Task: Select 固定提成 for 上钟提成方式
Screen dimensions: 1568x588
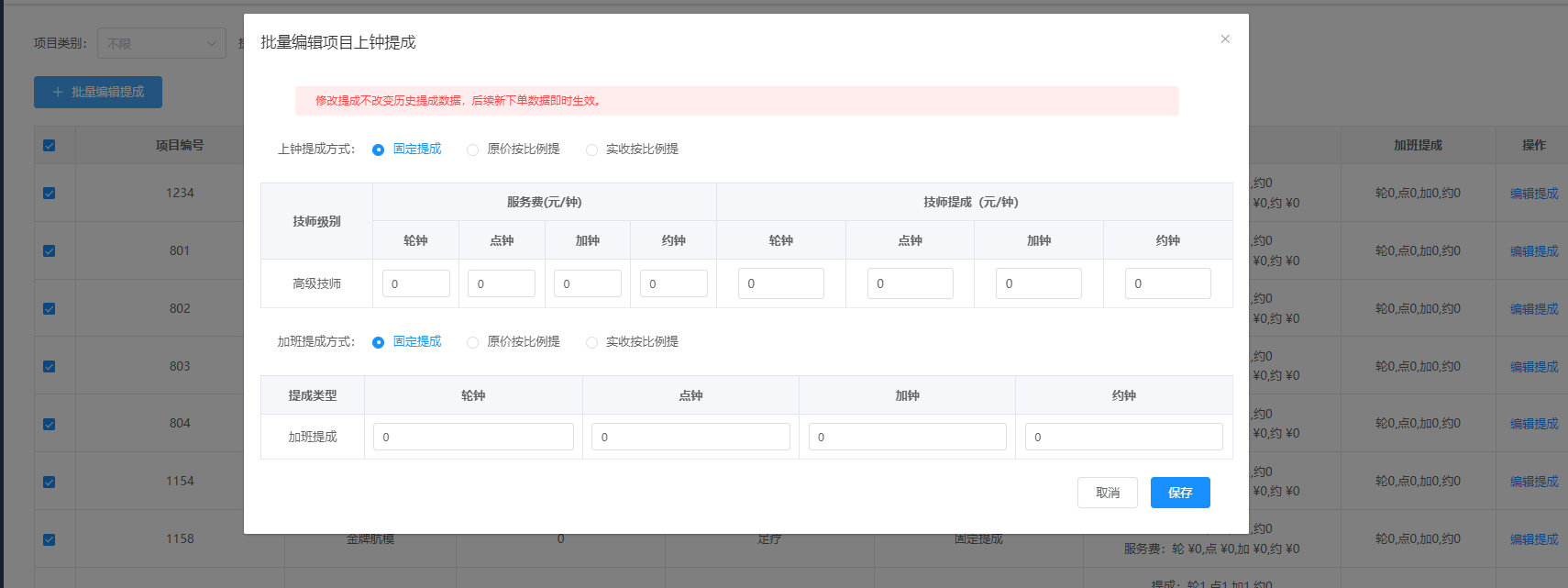Action: (x=406, y=149)
